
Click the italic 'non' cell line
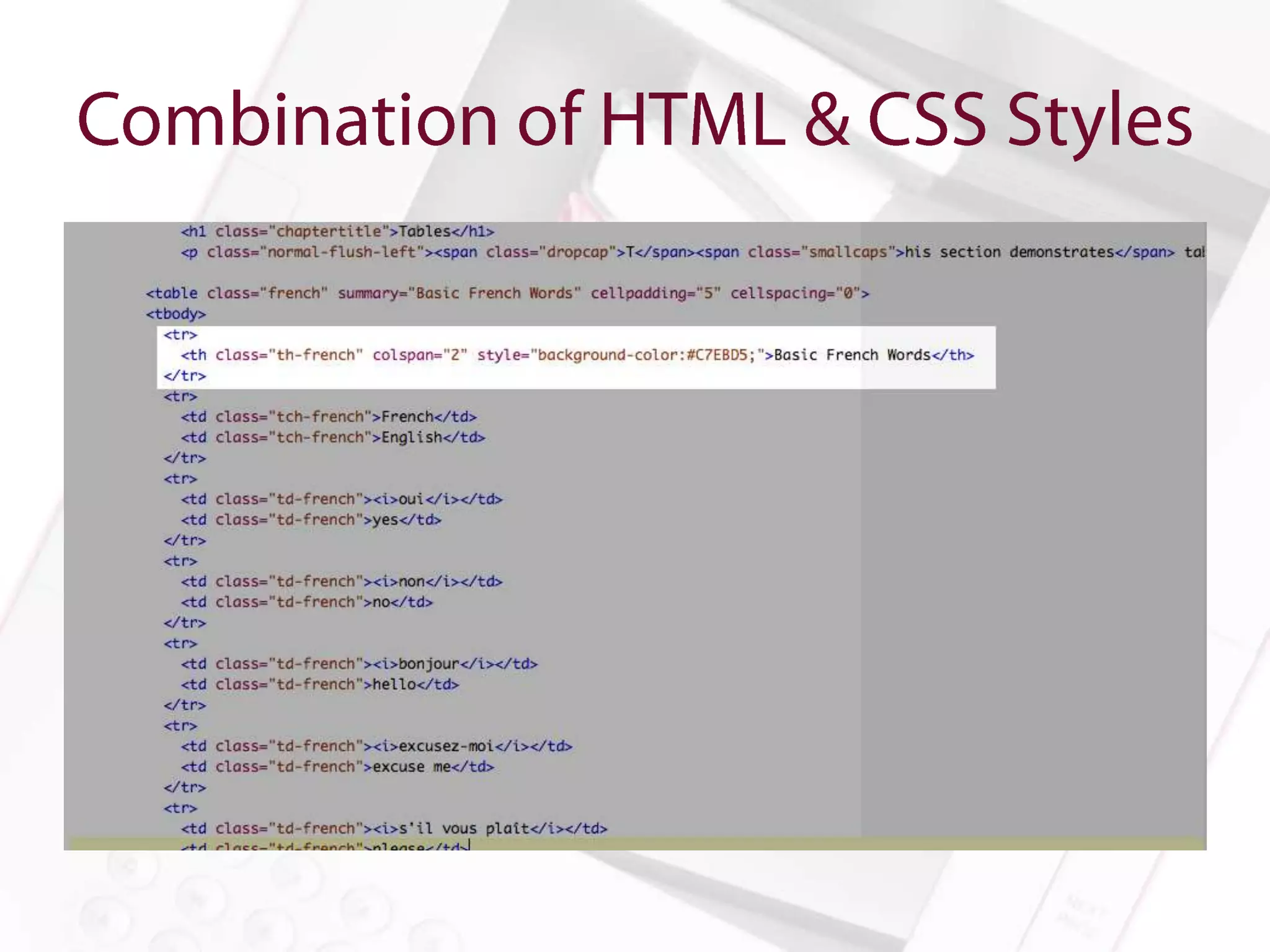341,582
